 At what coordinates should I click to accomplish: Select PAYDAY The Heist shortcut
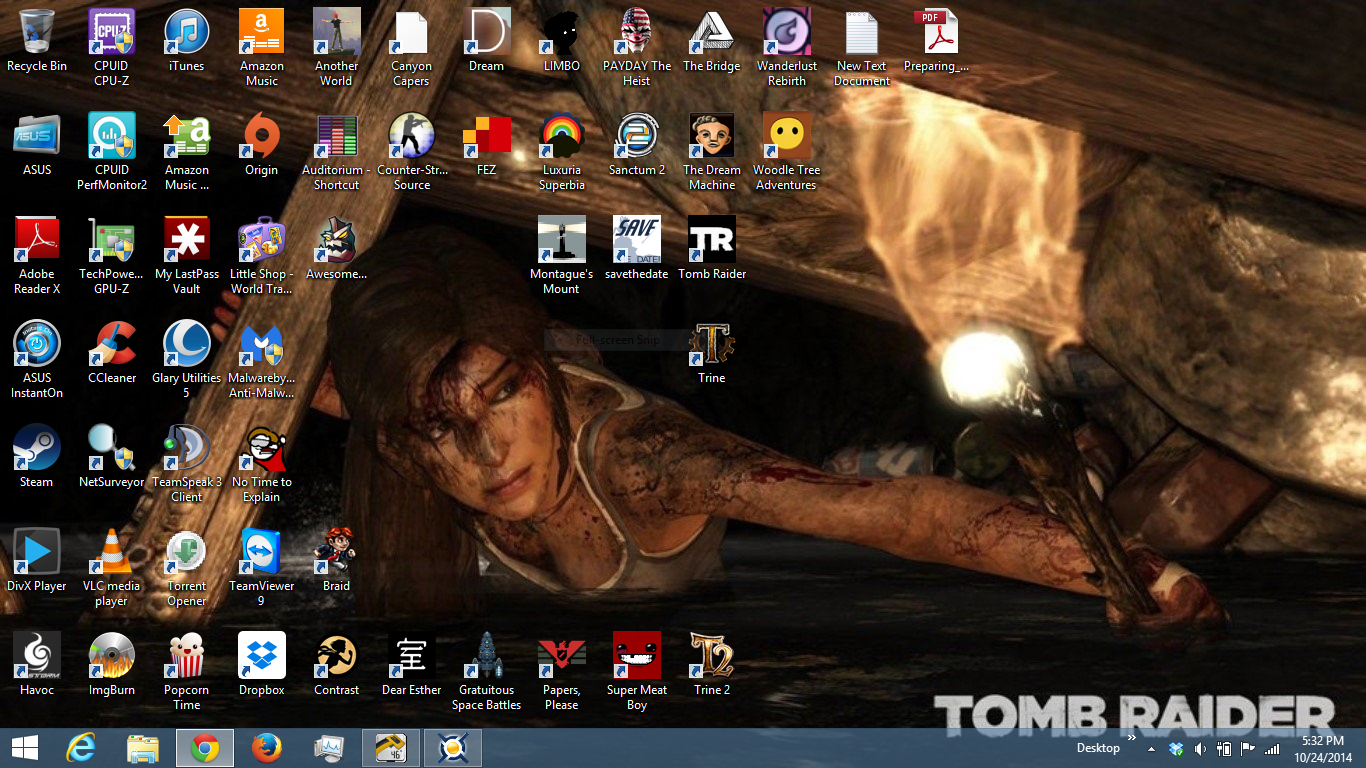pos(637,32)
